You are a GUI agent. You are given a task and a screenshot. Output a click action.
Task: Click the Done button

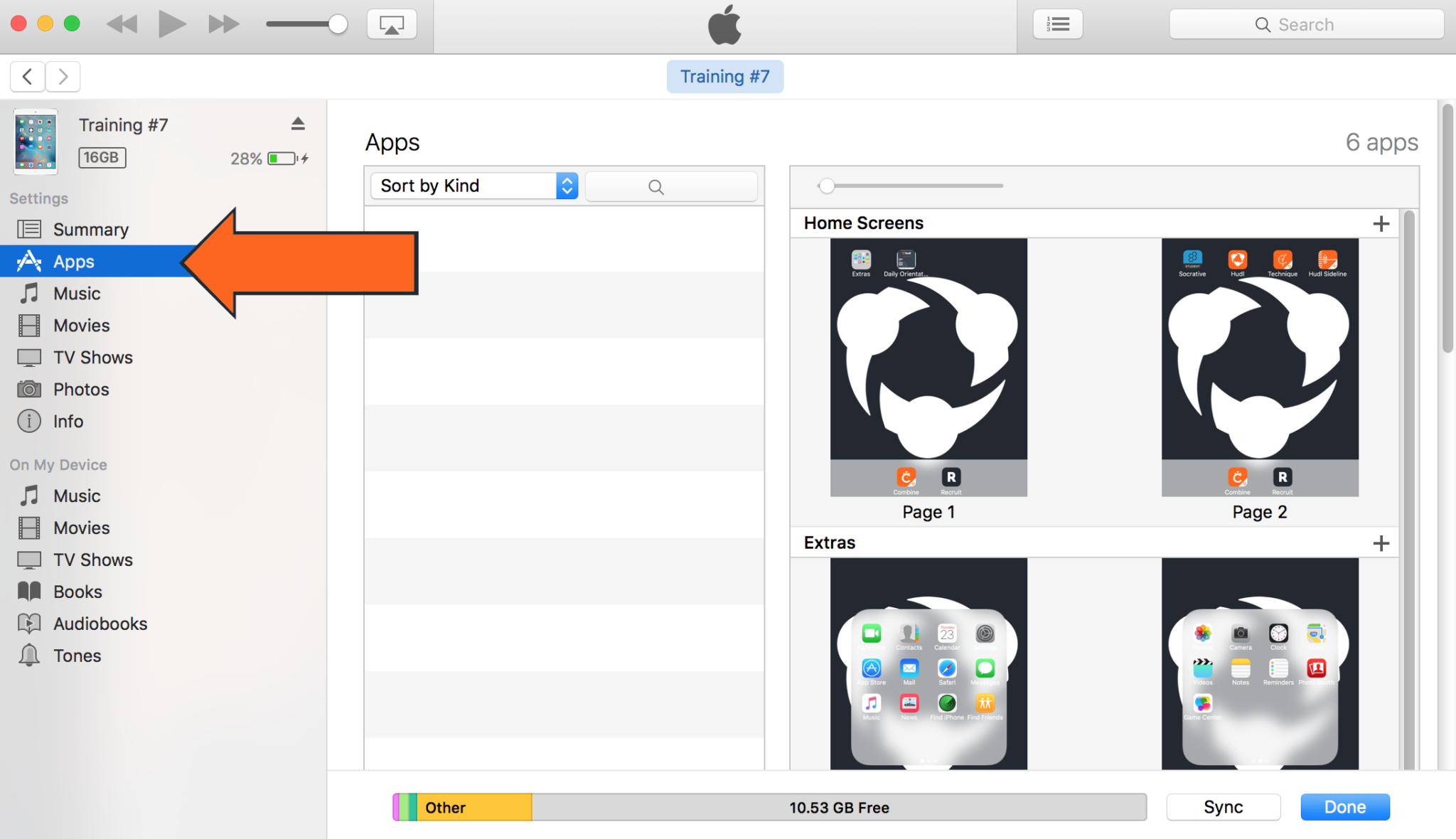[x=1345, y=807]
